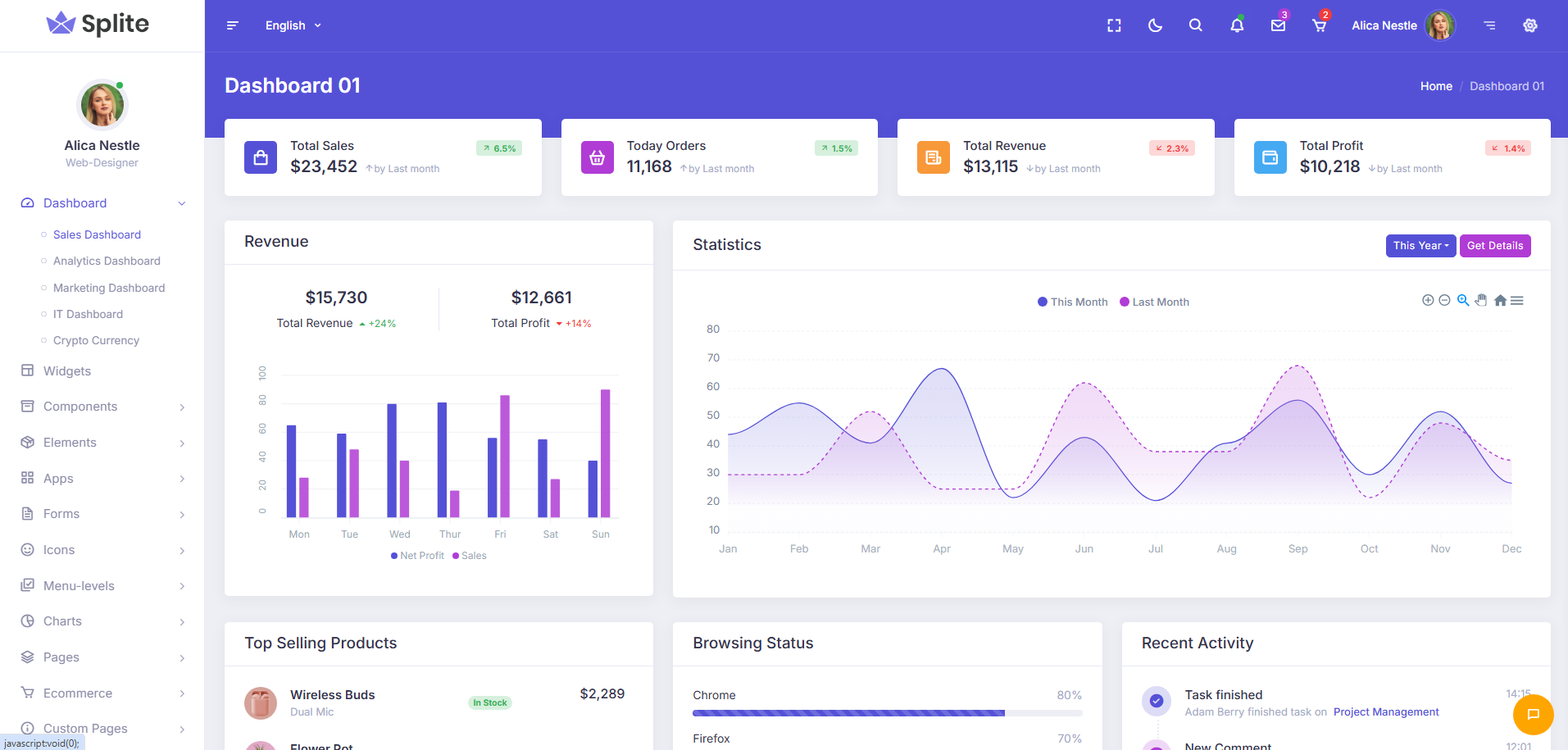This screenshot has width=1568, height=750.
Task: Open Analytics Dashboard in sidebar
Action: 107,261
